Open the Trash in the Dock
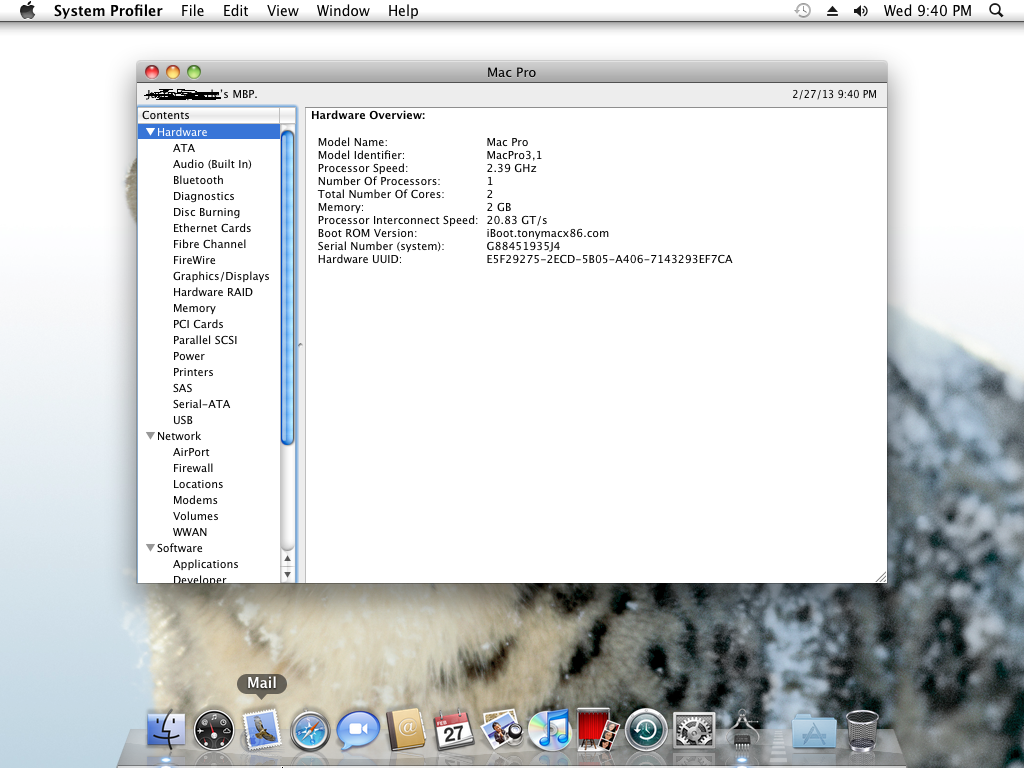 coord(862,730)
